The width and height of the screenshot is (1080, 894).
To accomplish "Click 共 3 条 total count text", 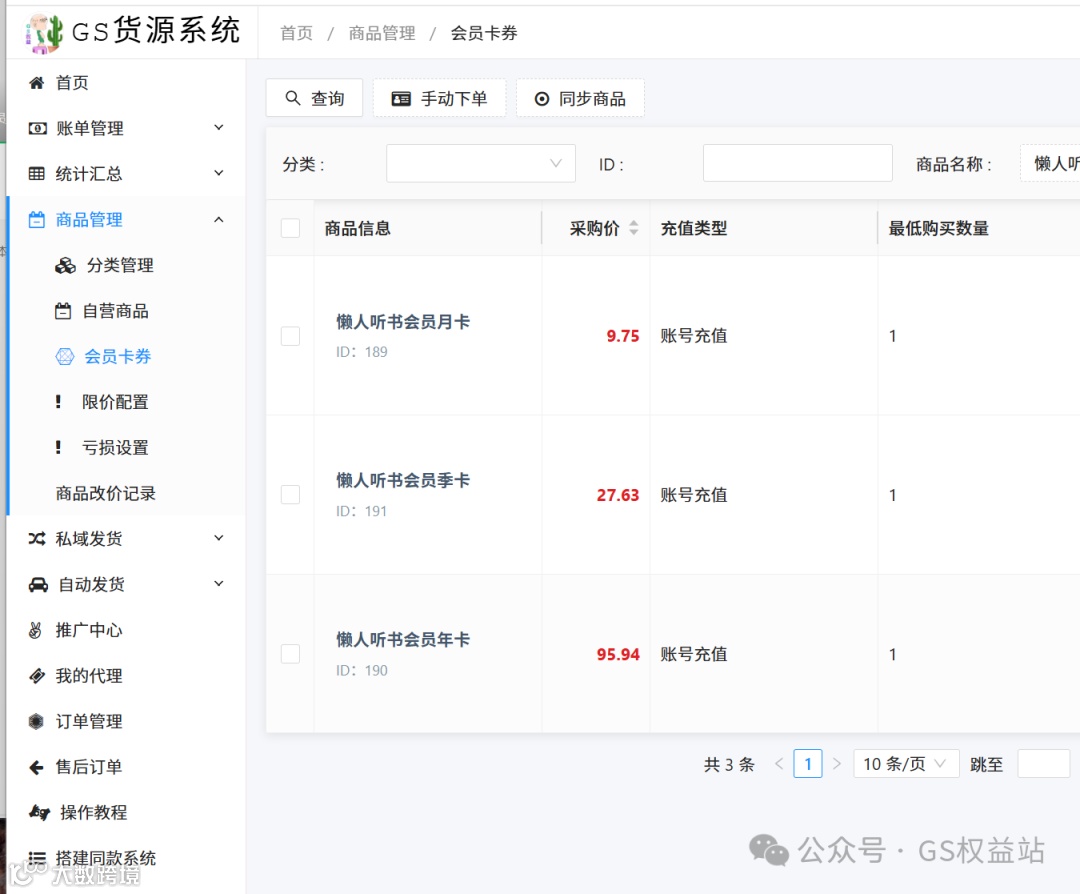I will point(729,765).
